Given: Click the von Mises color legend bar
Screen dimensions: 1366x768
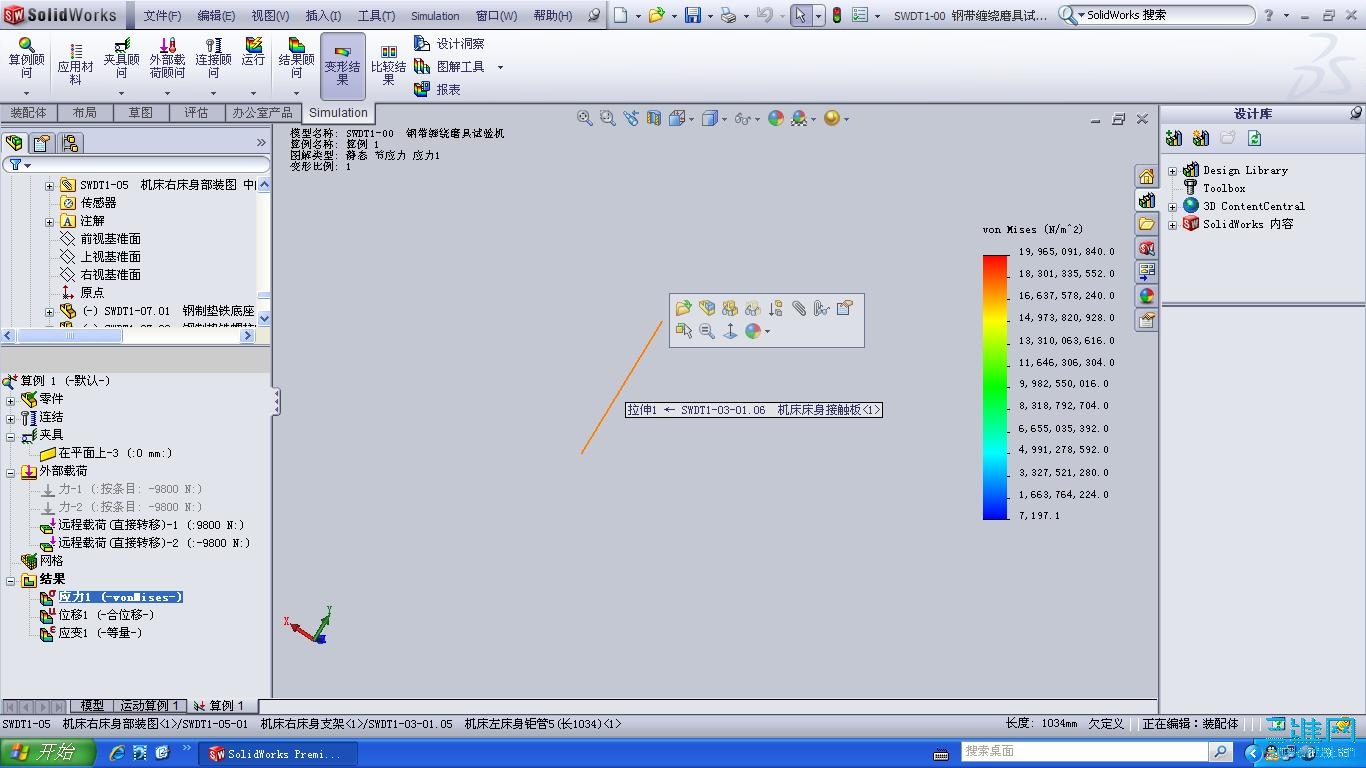Looking at the screenshot, I should [995, 387].
